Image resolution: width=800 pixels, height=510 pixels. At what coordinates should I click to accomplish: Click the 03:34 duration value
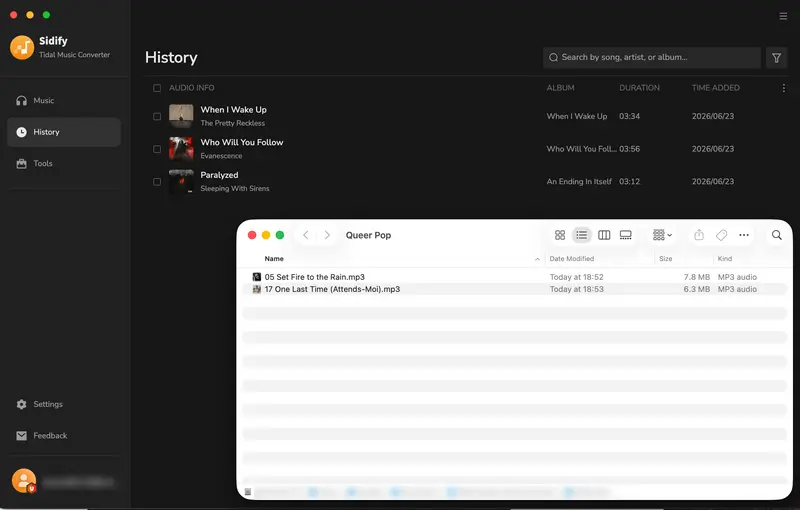click(x=629, y=116)
